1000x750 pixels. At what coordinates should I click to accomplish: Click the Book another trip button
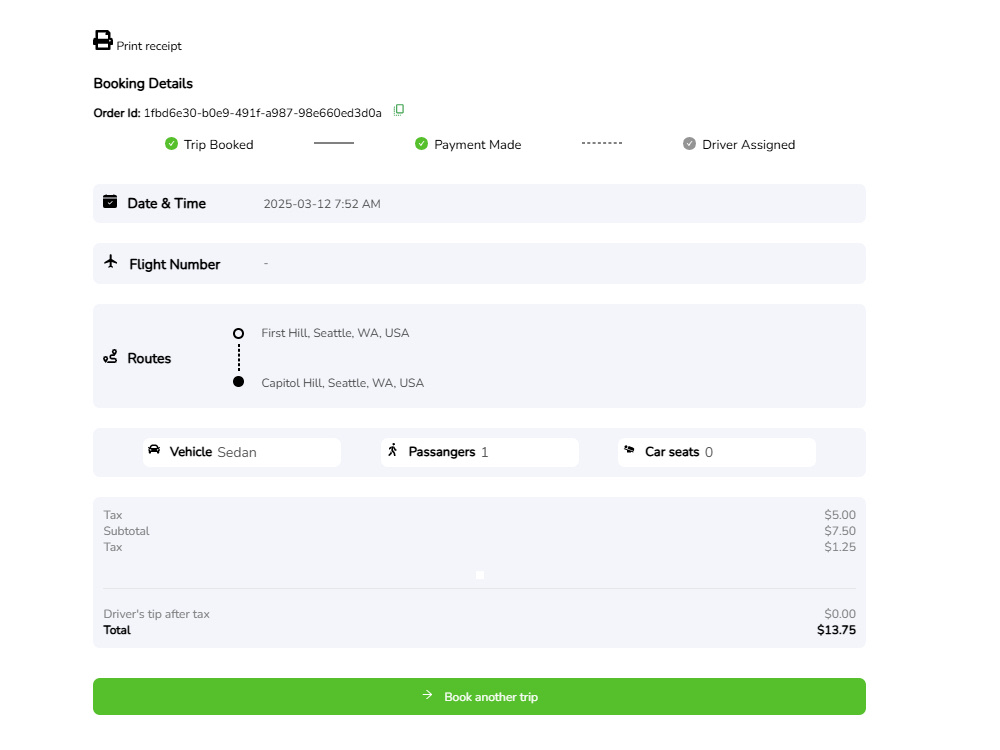point(480,696)
